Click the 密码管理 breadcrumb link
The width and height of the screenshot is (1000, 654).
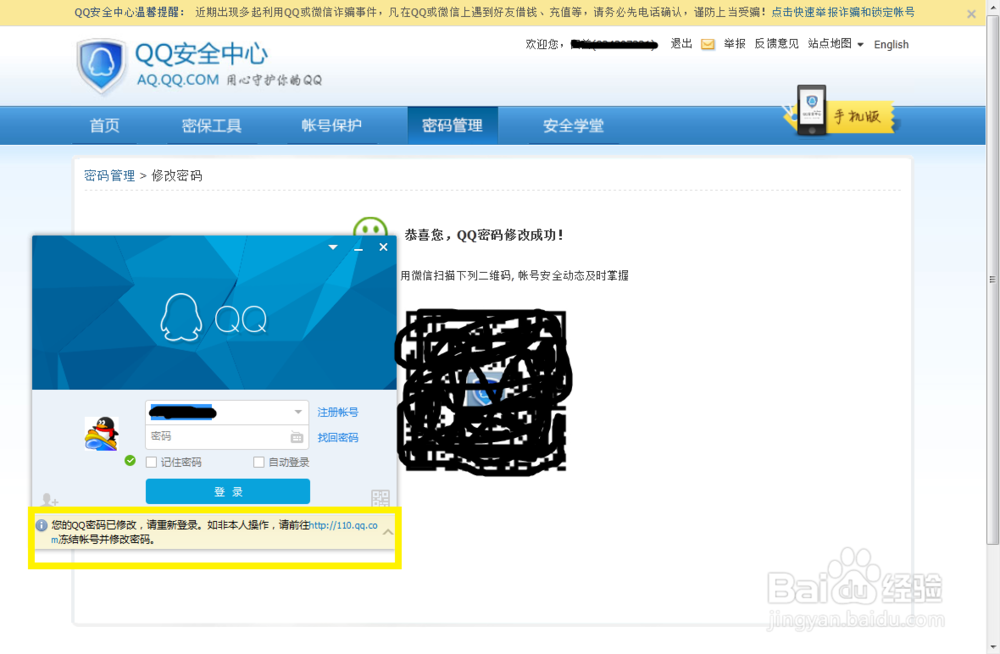coord(109,175)
